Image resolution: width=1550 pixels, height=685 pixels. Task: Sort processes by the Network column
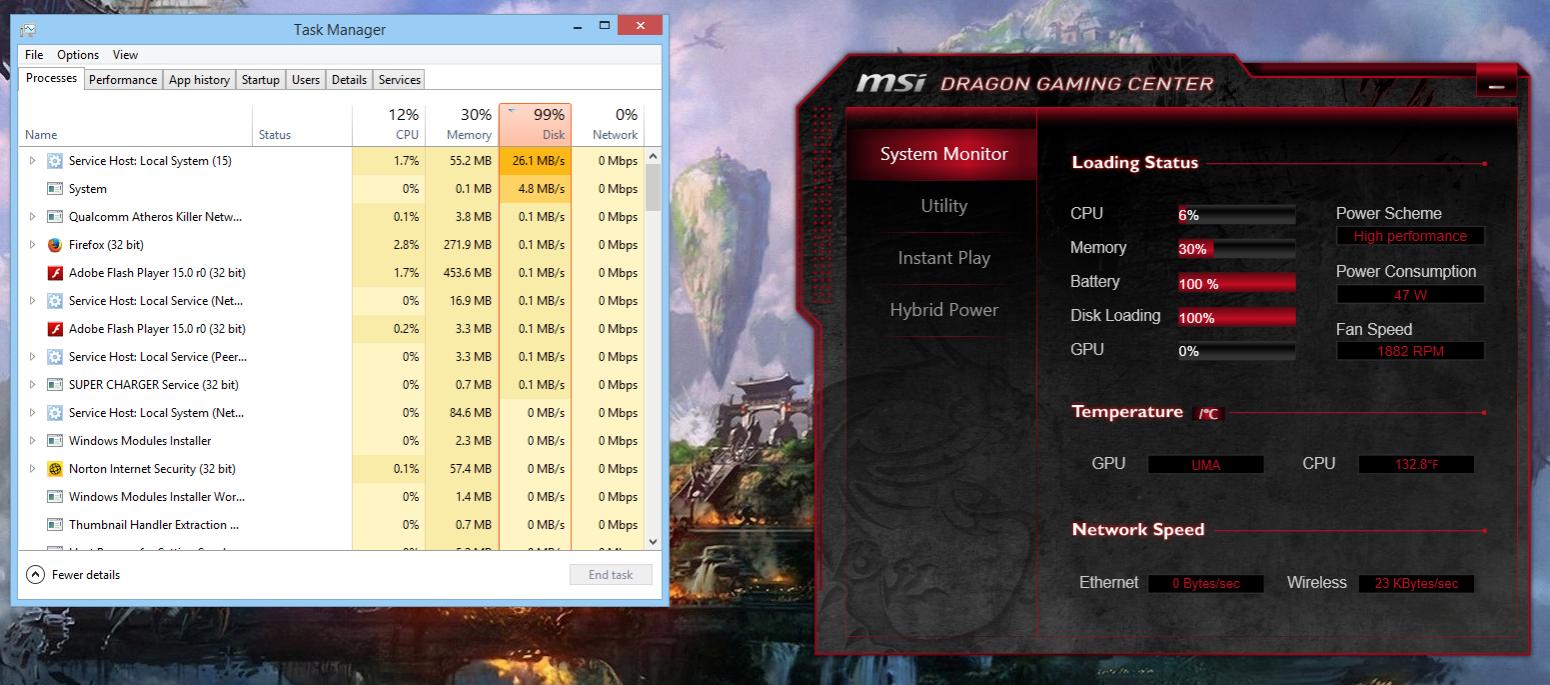(x=608, y=124)
